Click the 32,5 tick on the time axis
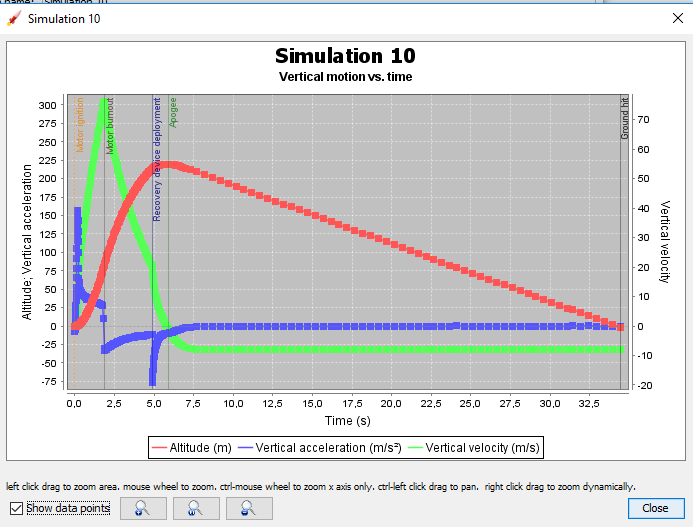Viewport: 693px width, 527px height. (x=589, y=404)
